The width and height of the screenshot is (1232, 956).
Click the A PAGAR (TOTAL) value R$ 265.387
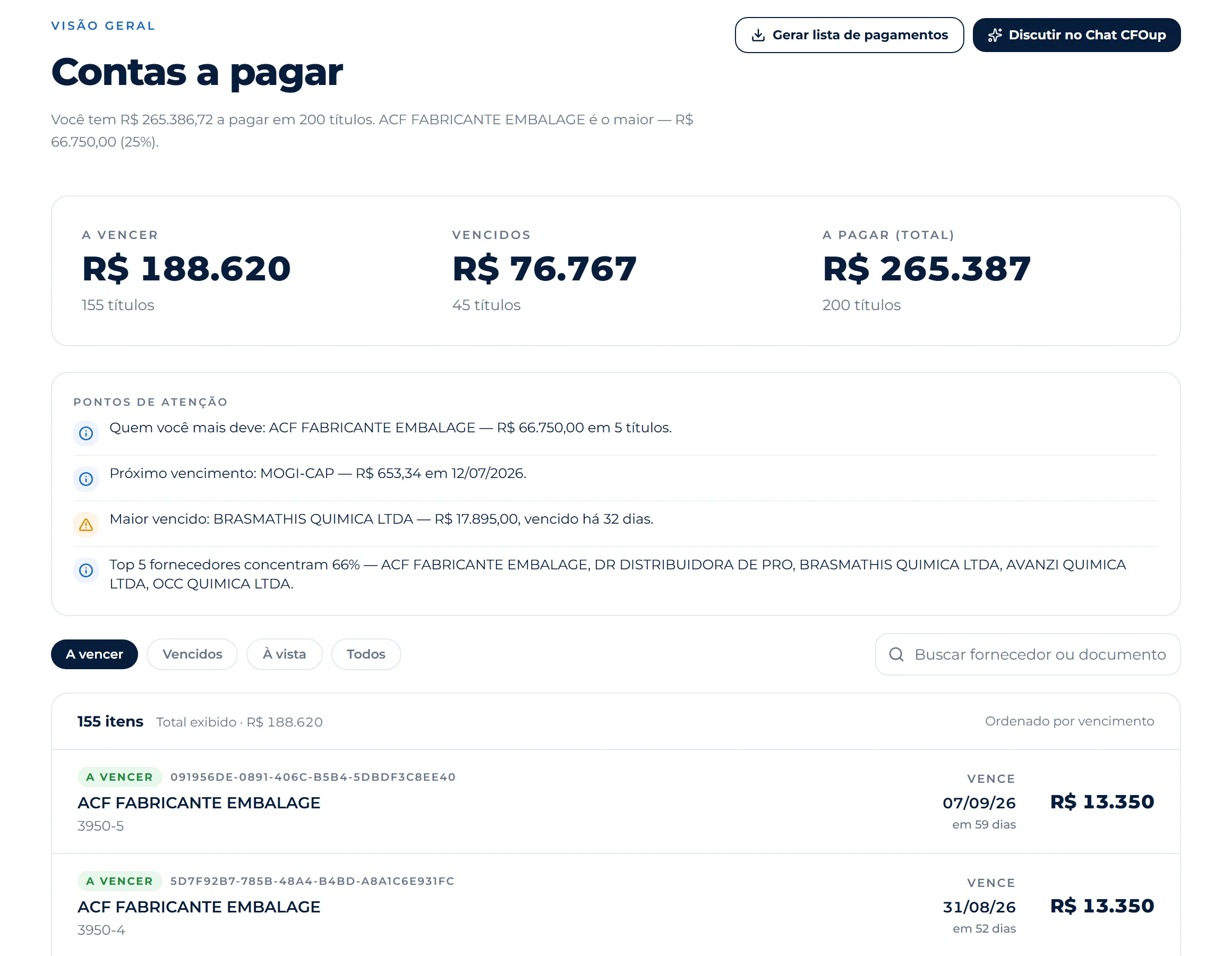927,269
